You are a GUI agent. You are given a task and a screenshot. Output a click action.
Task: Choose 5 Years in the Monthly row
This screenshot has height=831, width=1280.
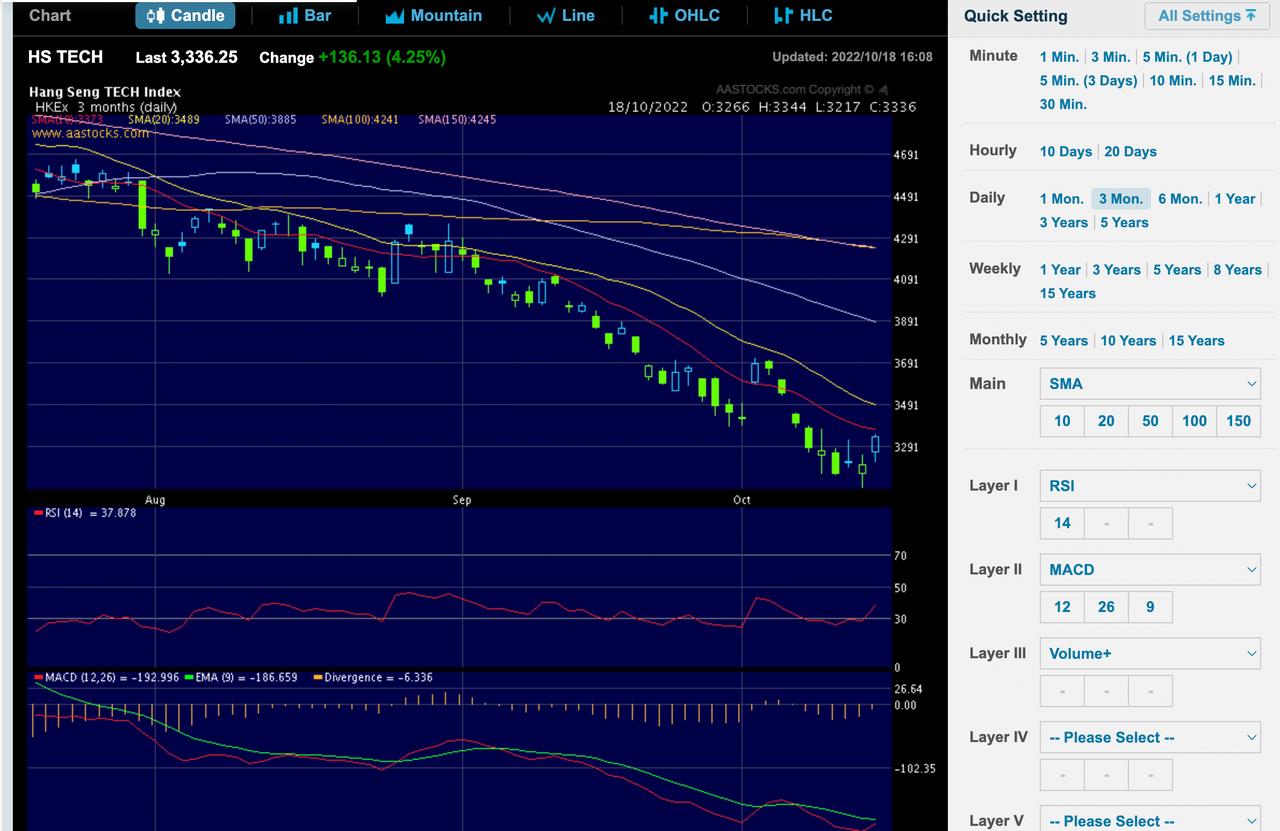click(1064, 340)
